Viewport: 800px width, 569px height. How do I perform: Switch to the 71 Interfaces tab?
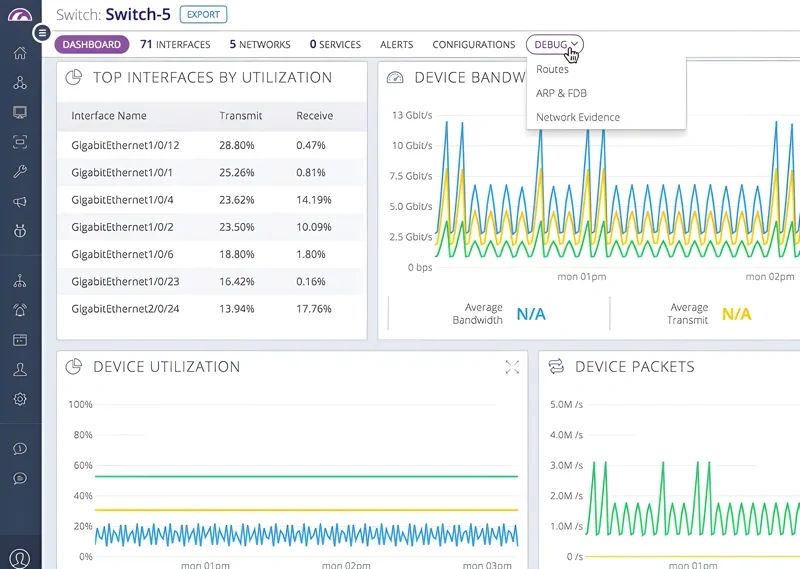(175, 45)
